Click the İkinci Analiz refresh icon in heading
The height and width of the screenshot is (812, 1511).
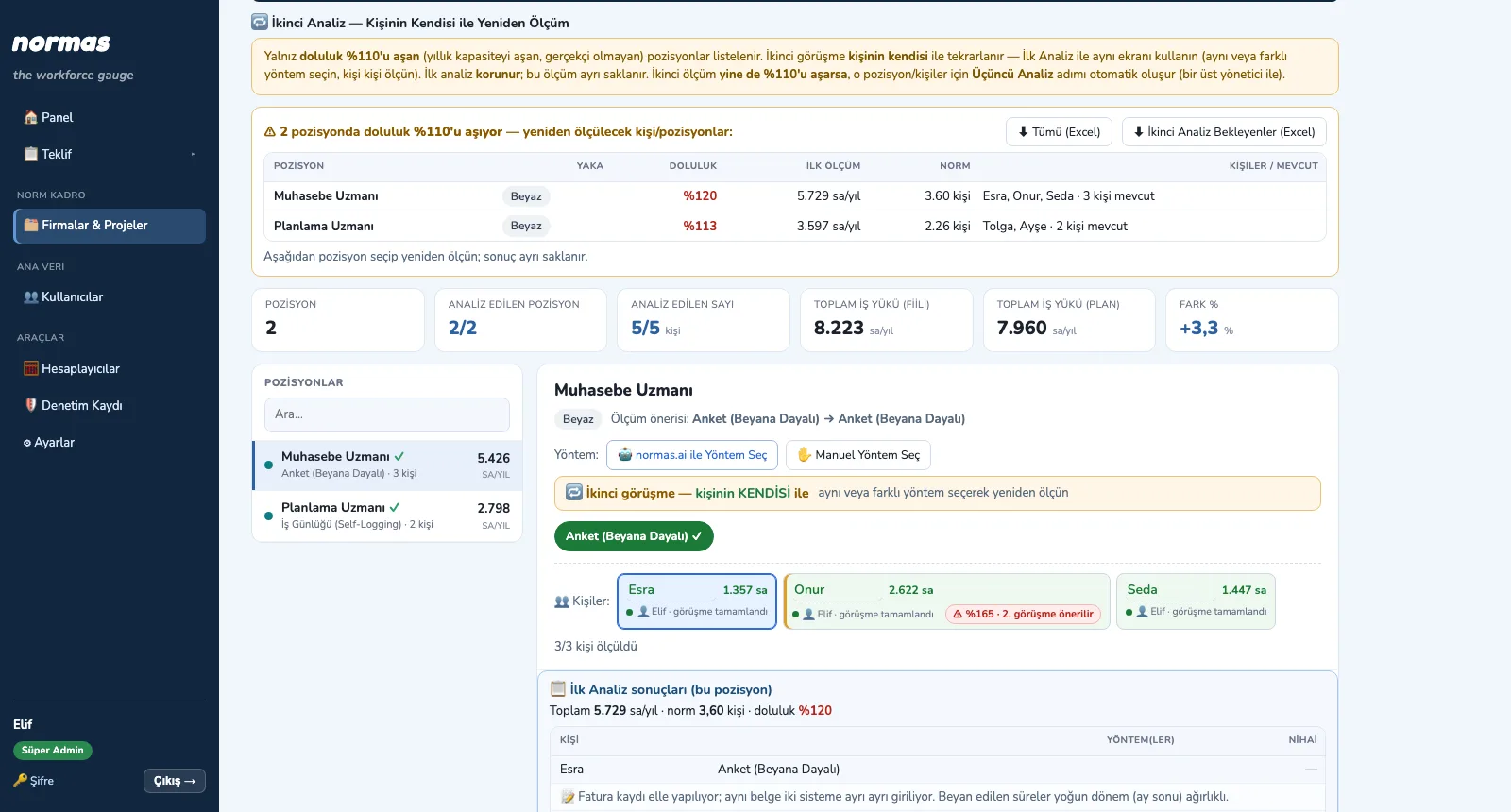click(x=260, y=22)
